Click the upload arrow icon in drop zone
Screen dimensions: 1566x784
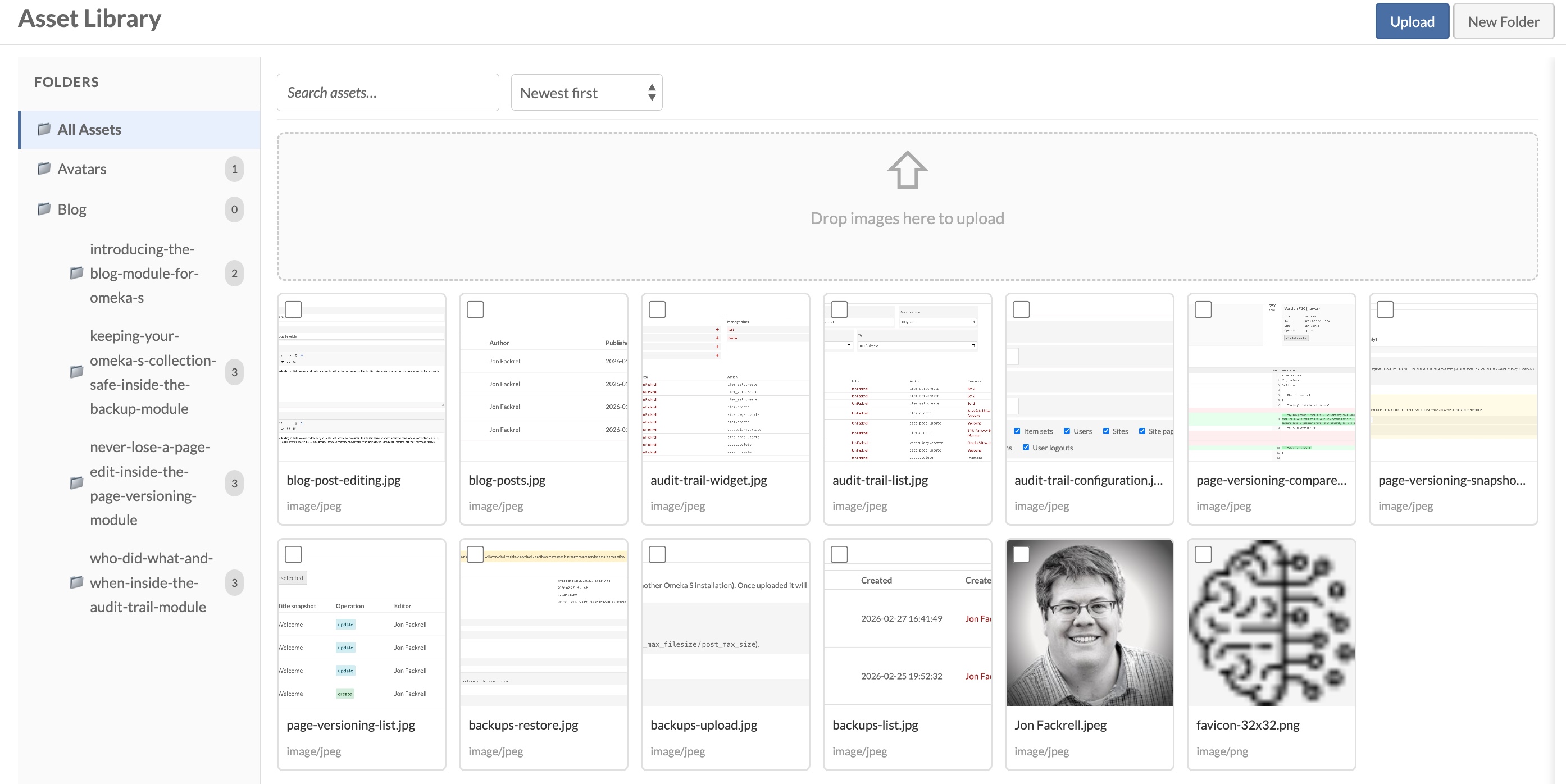907,170
